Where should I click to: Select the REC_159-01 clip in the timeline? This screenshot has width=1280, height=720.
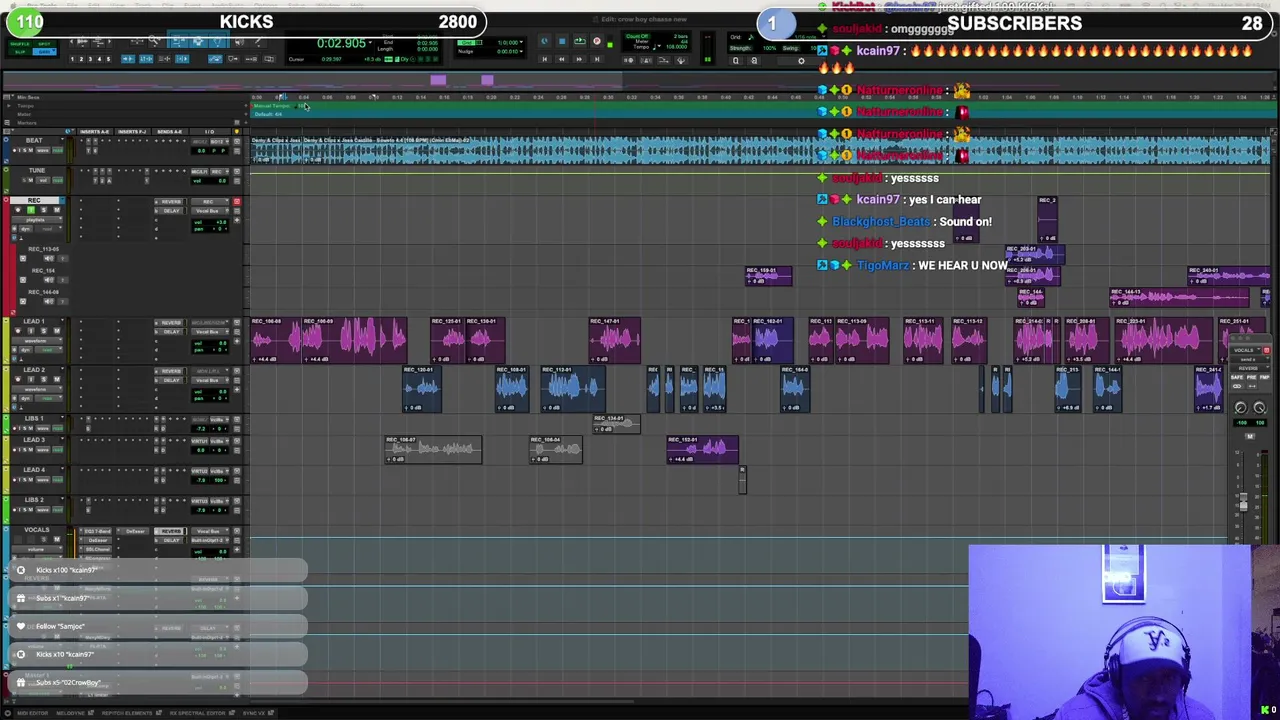[x=768, y=276]
